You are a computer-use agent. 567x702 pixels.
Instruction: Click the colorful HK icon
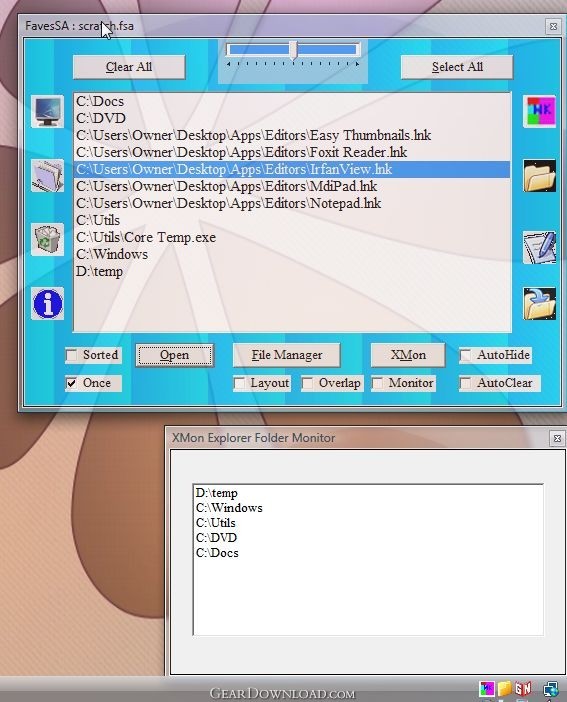point(539,111)
